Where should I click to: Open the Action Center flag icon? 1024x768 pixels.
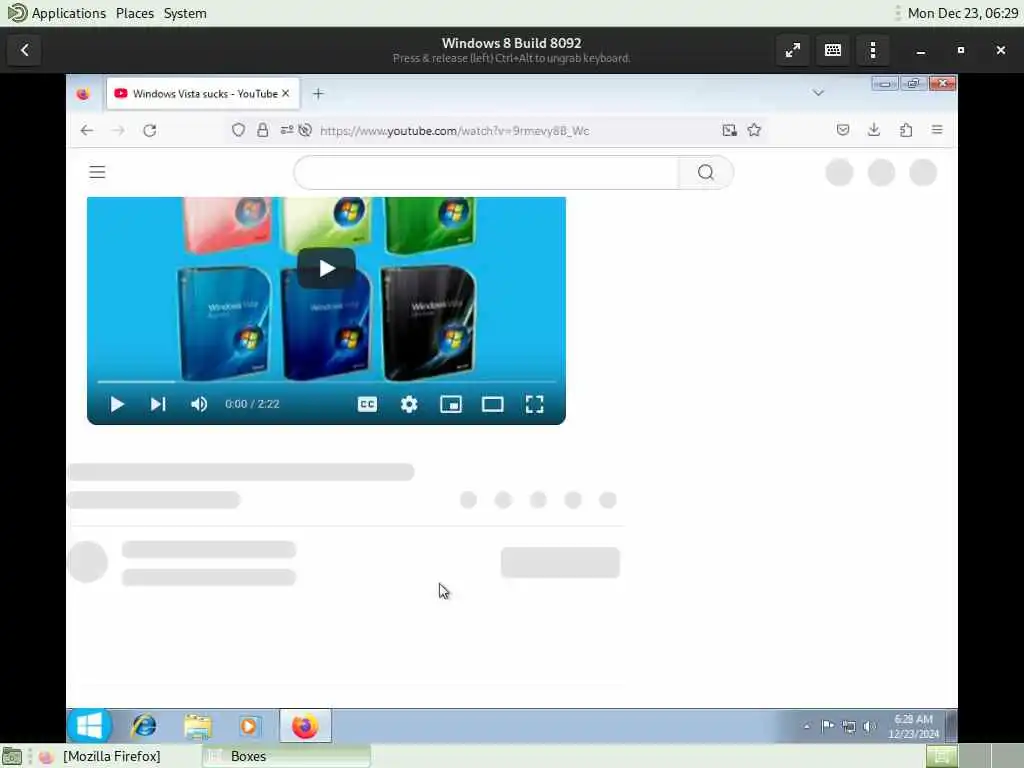(x=827, y=726)
